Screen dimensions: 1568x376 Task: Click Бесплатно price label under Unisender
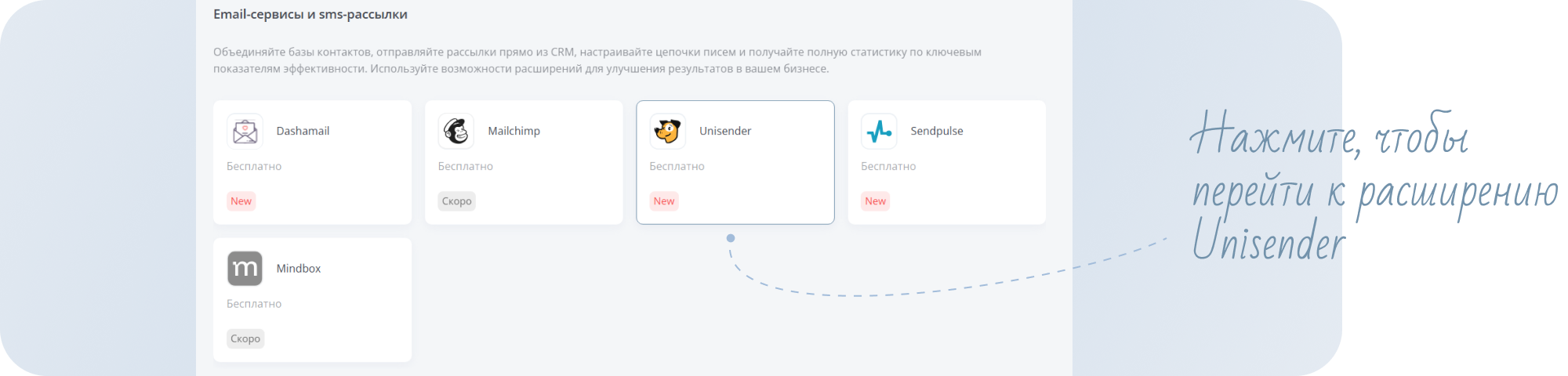tap(677, 166)
